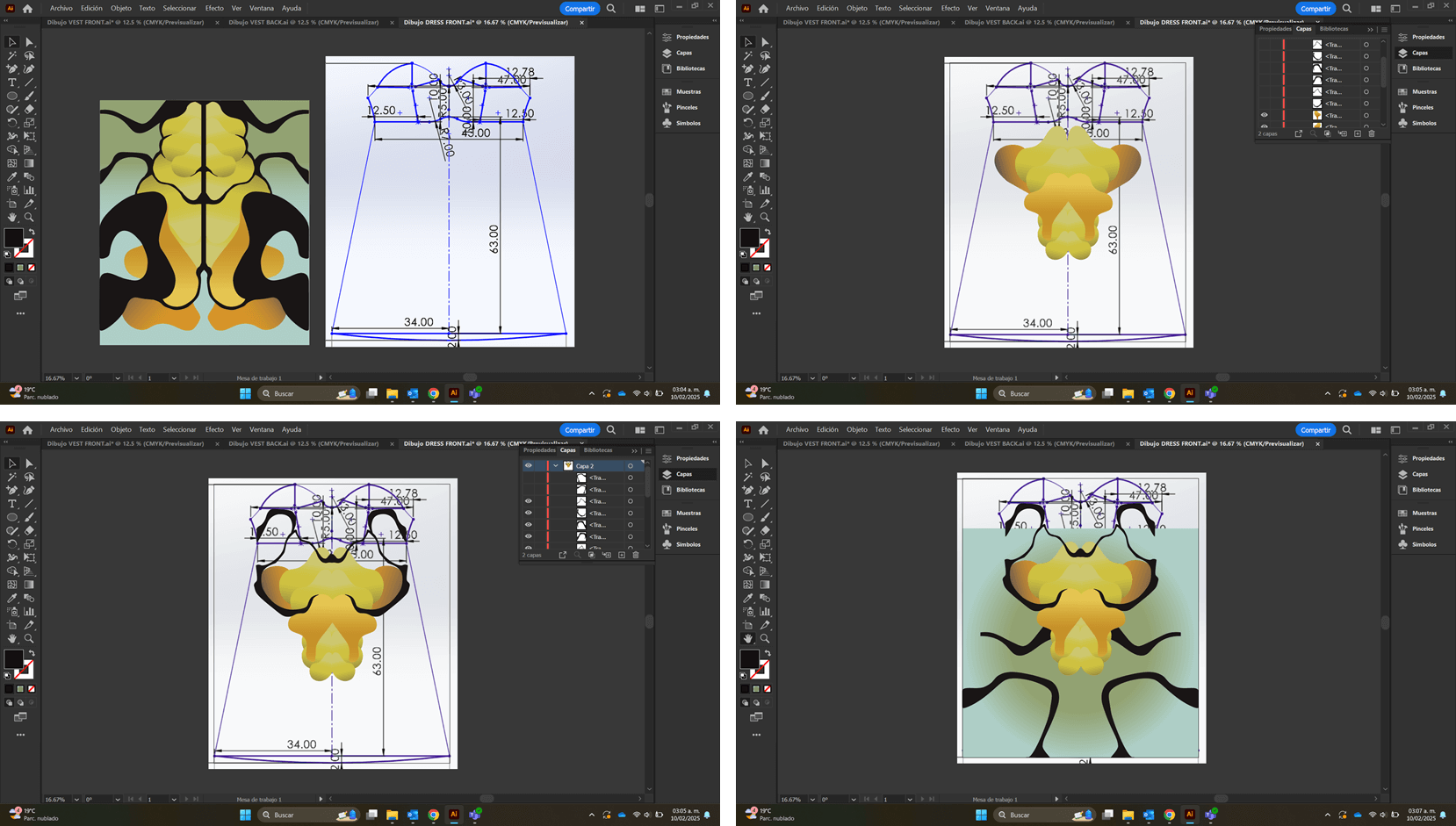Viewport: 1456px width, 826px height.
Task: Click Capa 2 target circle in bottom-left window
Action: pos(631,466)
